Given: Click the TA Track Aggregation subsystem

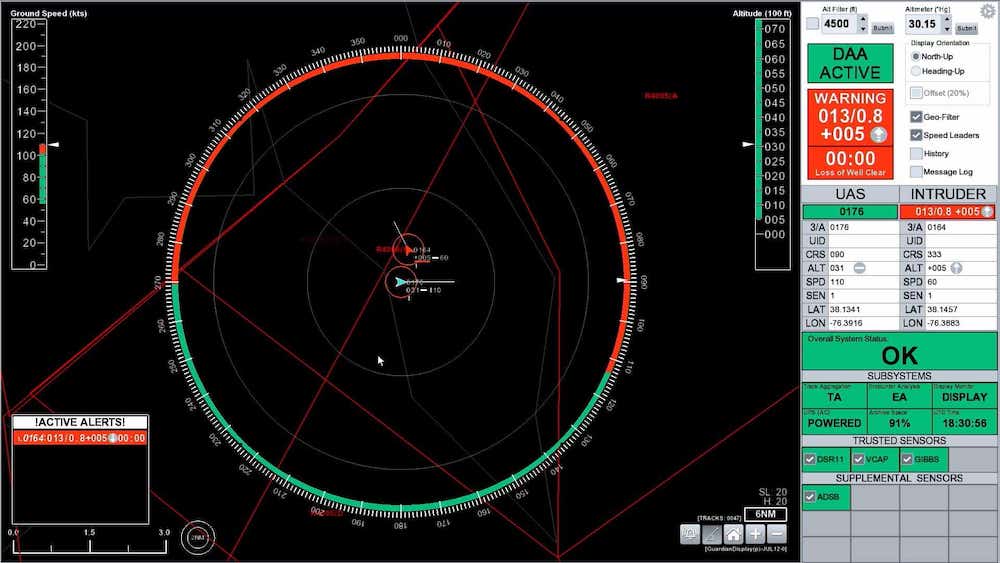Looking at the screenshot, I should (834, 395).
